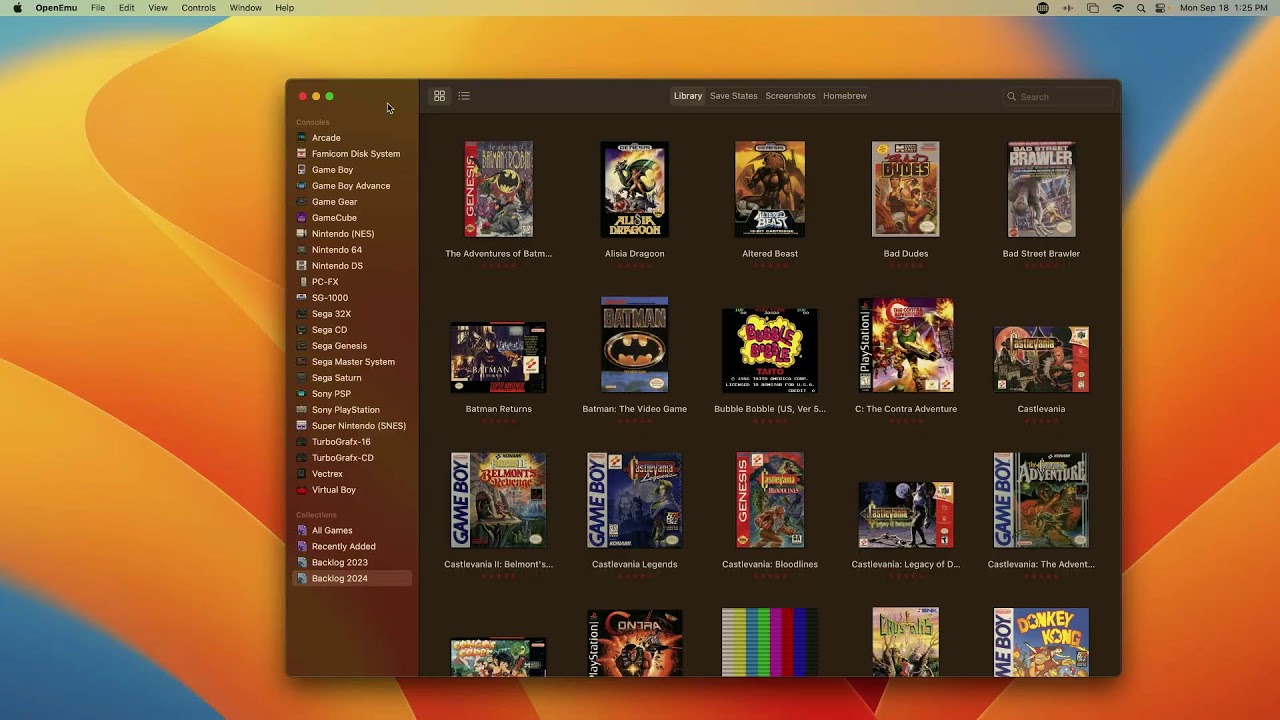Select C: The Contra Adventure cover
The height and width of the screenshot is (720, 1280).
[x=906, y=345]
